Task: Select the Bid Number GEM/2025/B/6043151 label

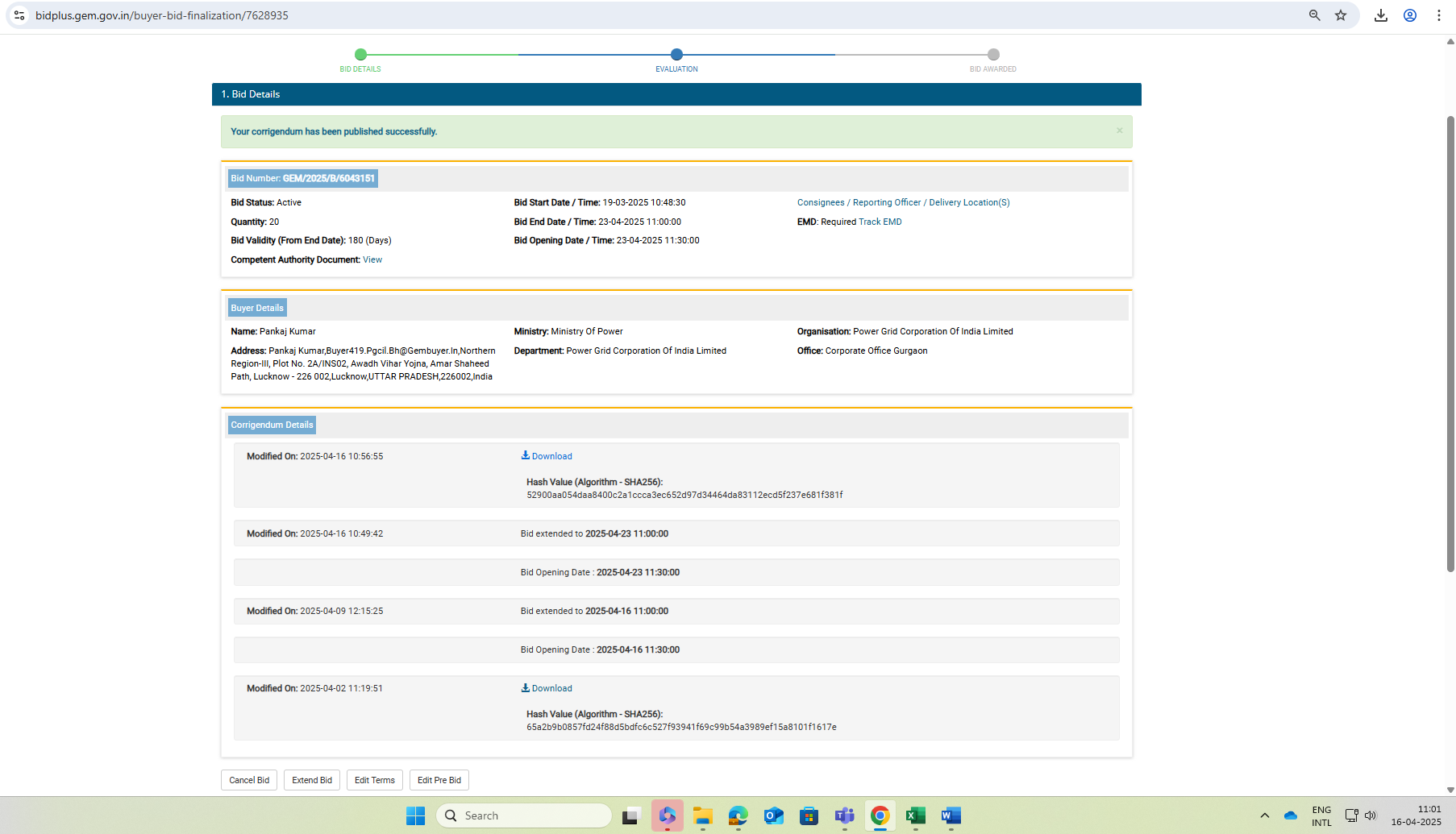Action: coord(303,178)
